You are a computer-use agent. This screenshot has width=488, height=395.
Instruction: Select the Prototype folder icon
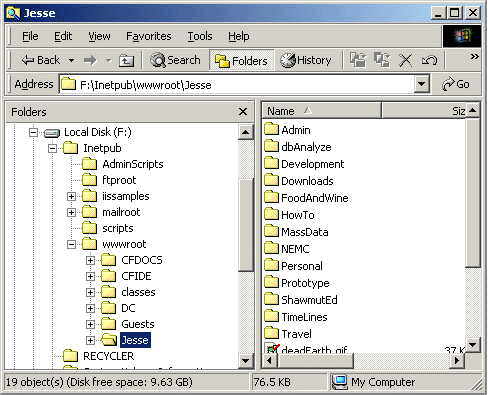pos(271,282)
